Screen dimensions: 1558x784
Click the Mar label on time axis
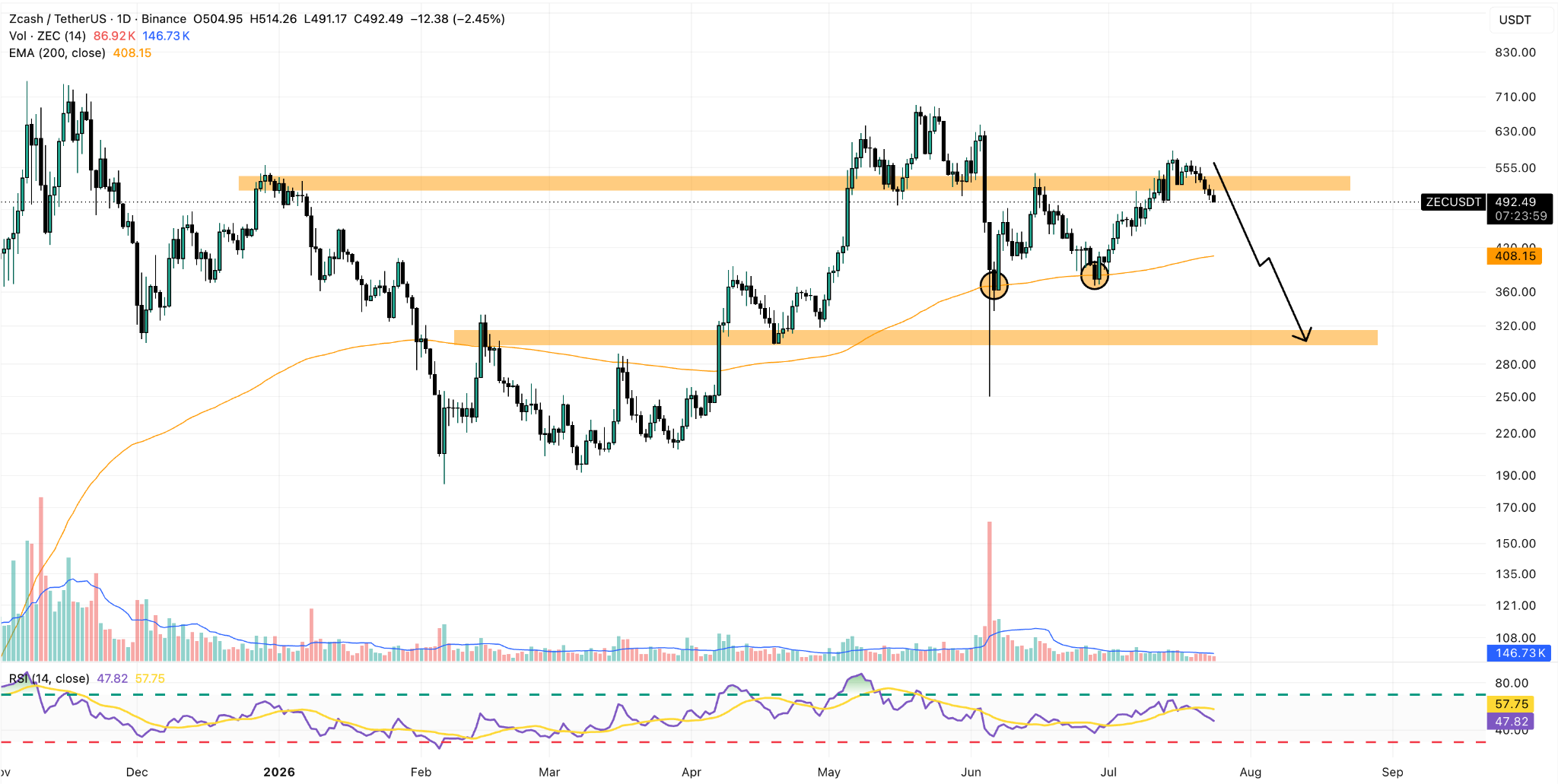pos(549,772)
